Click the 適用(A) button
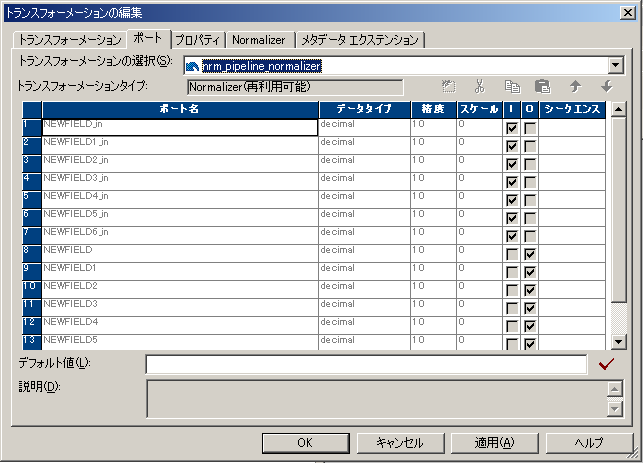 click(493, 442)
